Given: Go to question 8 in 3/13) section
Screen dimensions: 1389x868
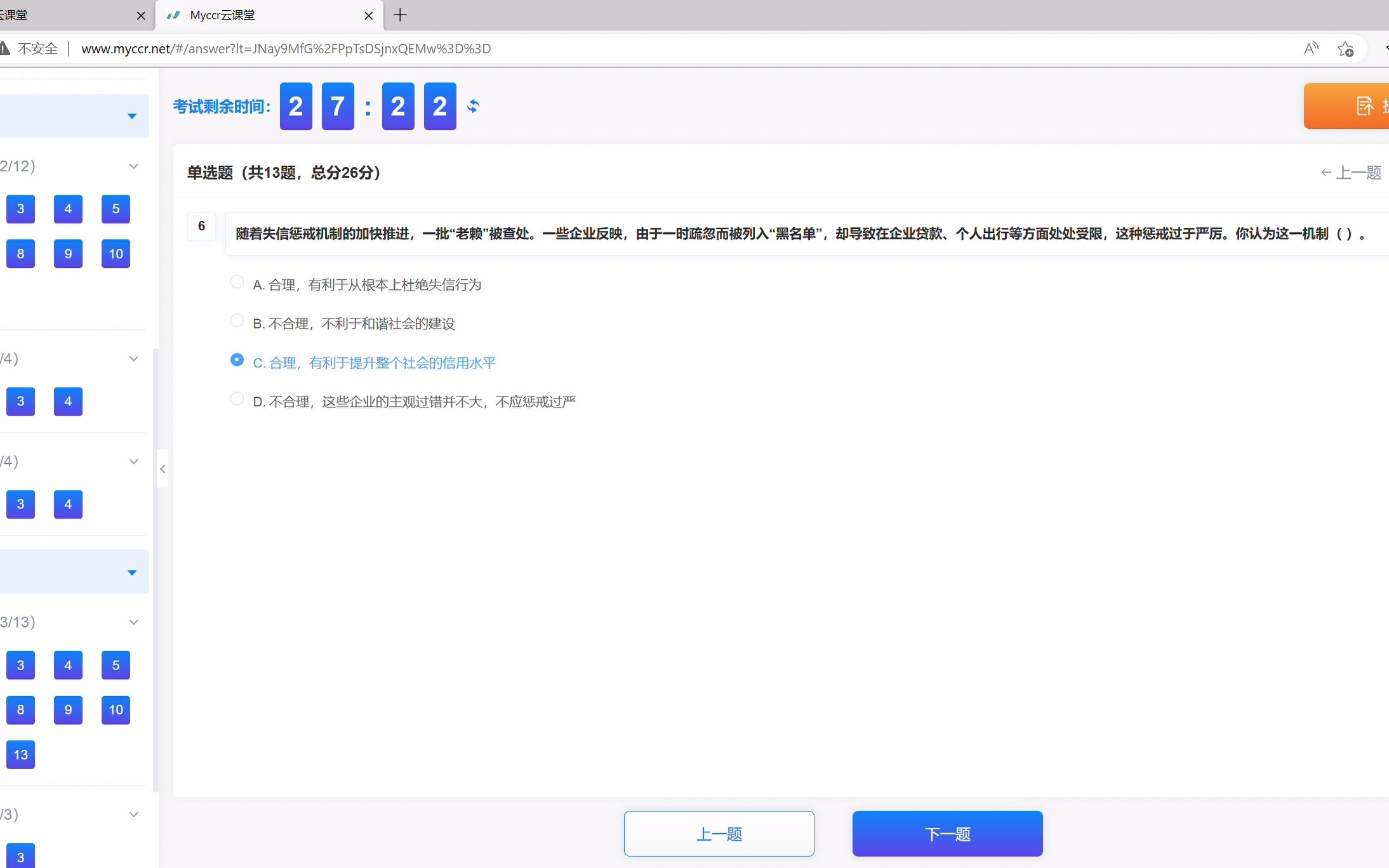Looking at the screenshot, I should point(20,709).
